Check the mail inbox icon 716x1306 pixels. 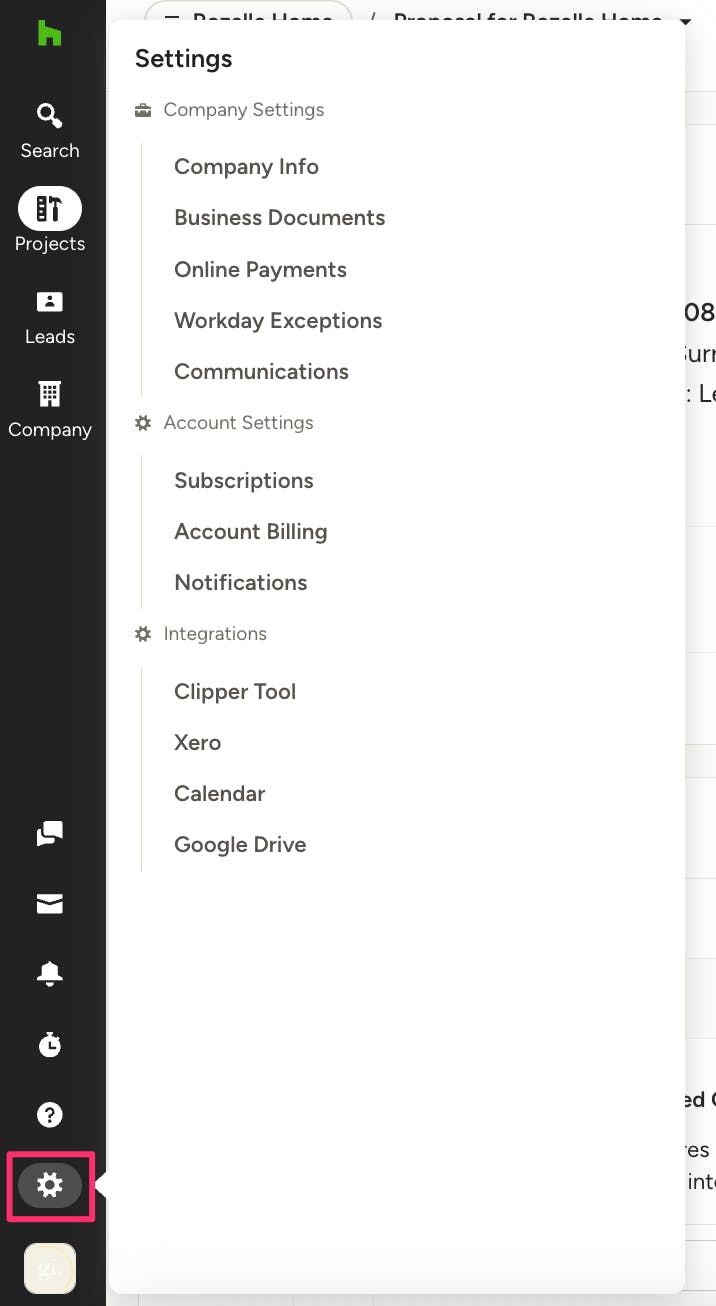pos(49,903)
